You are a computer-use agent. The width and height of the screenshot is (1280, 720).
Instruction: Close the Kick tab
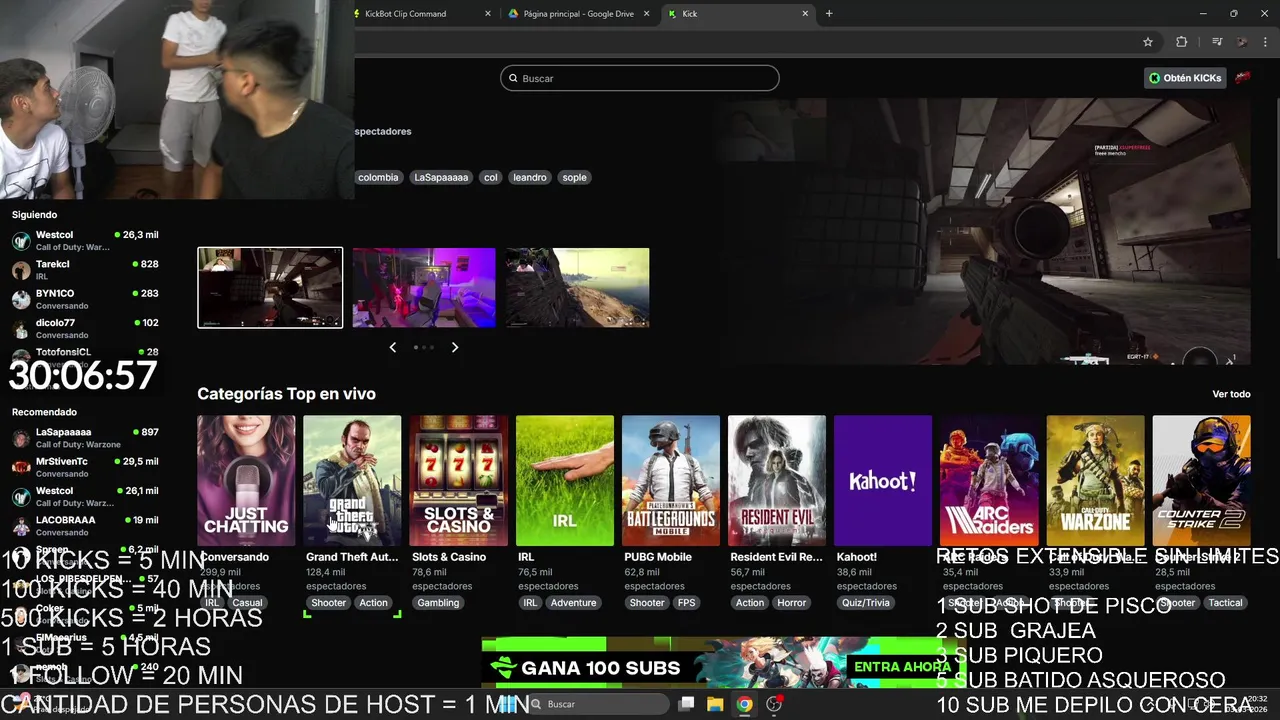[805, 14]
